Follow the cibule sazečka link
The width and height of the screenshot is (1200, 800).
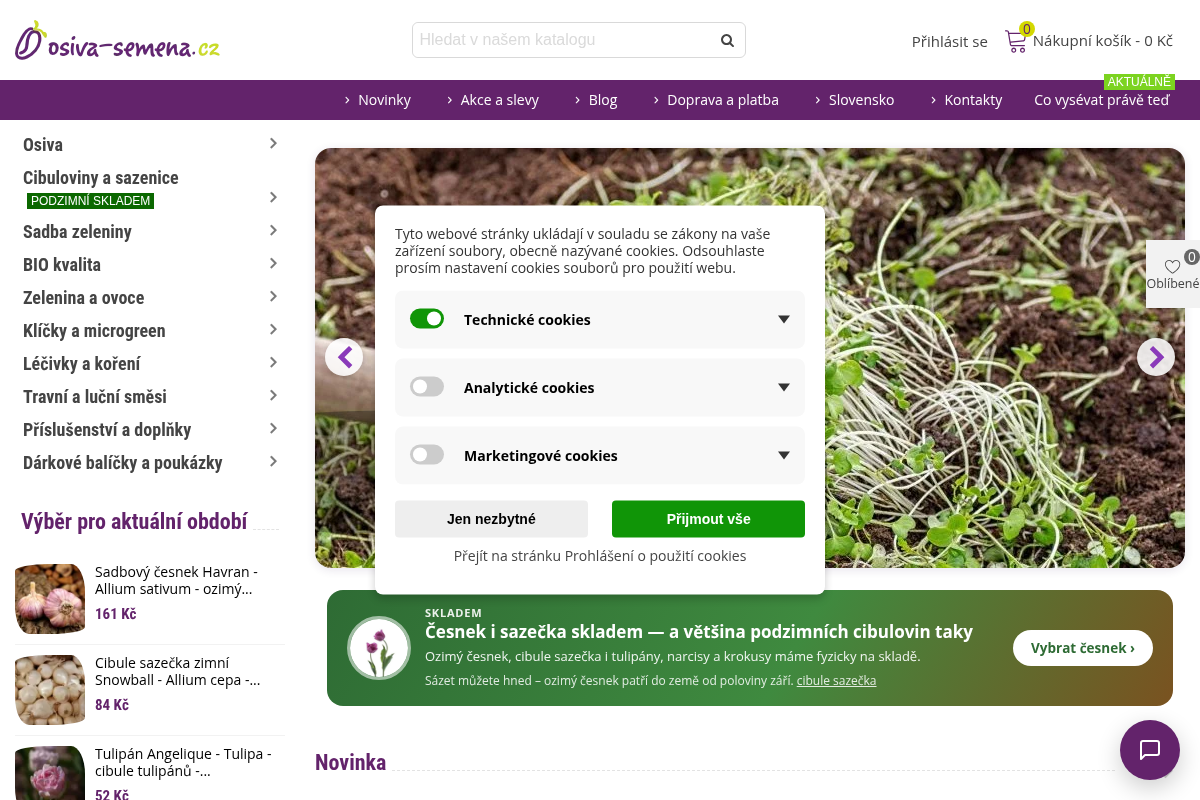pos(836,680)
